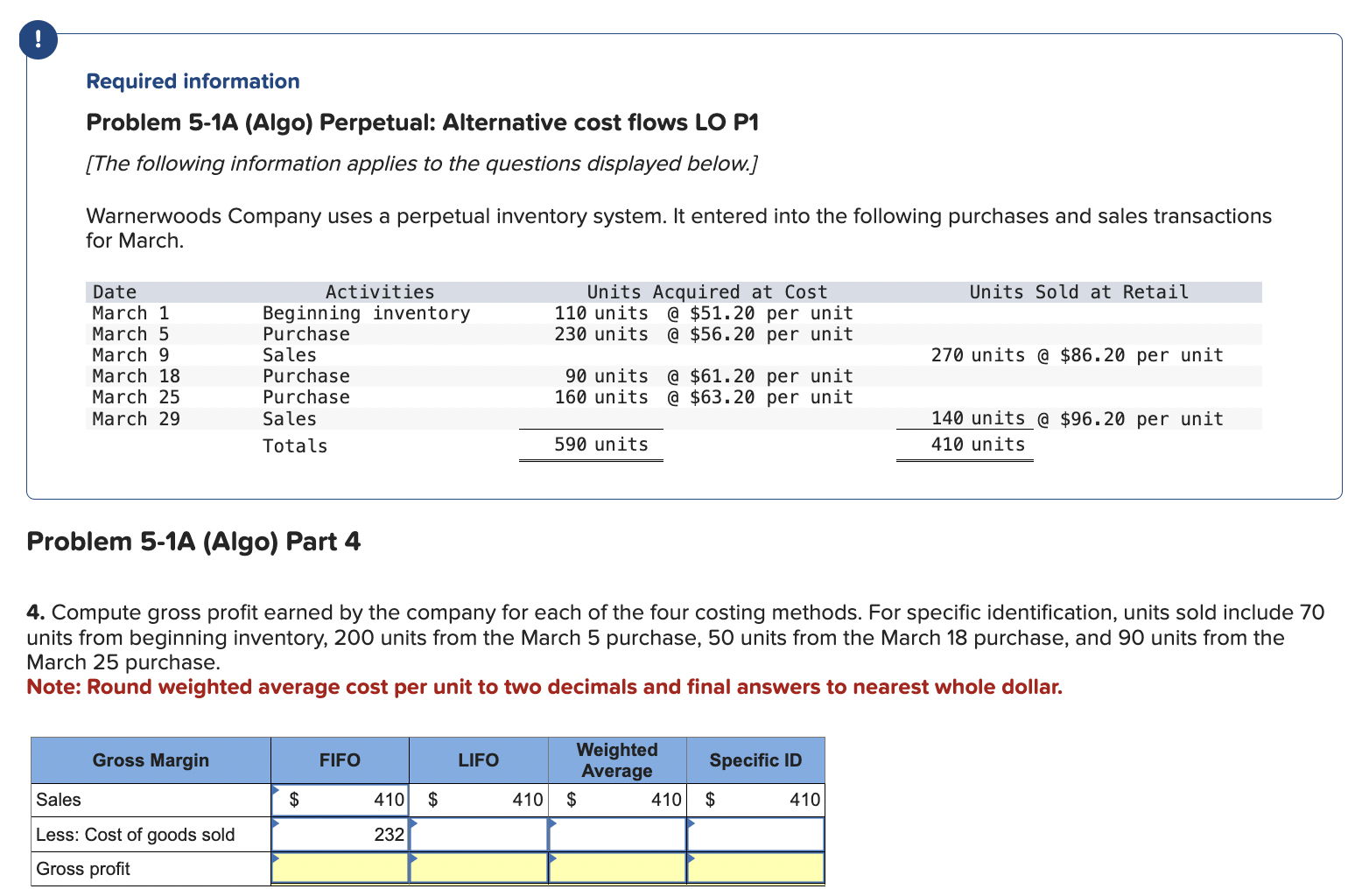
Task: Click the marker on the FIFO 232 cell
Action: pos(277,824)
